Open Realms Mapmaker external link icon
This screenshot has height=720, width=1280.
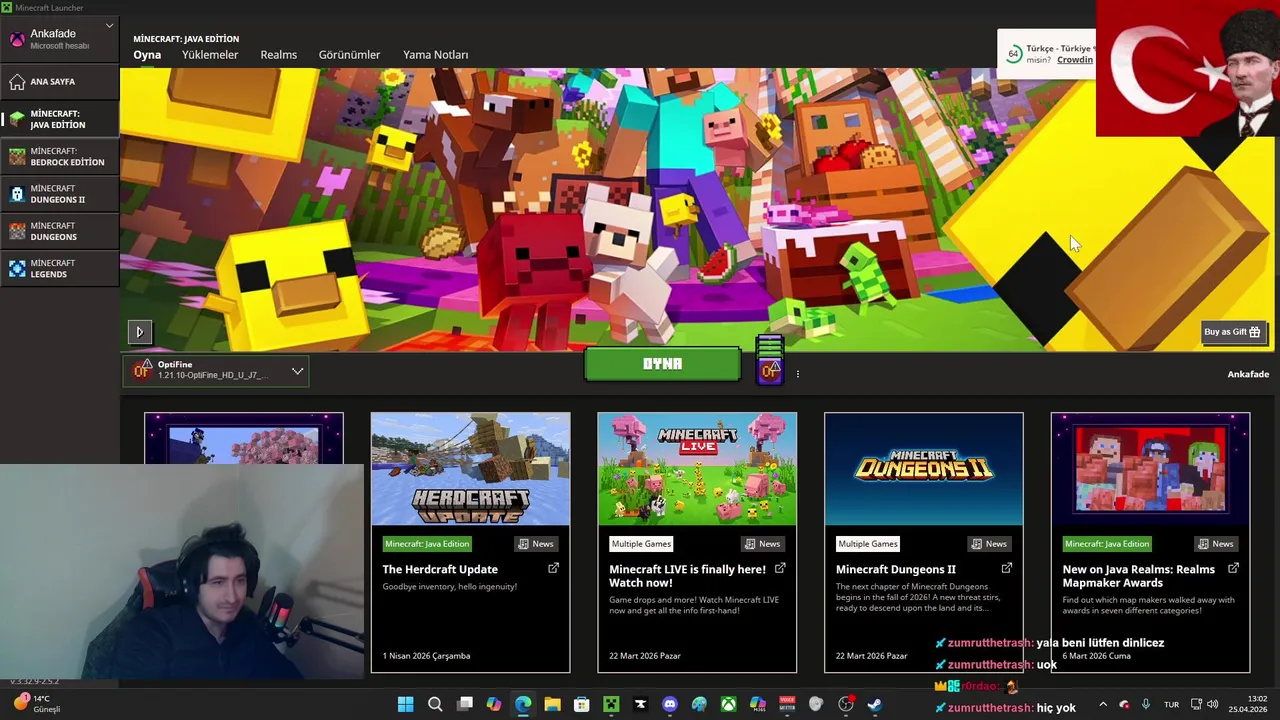pyautogui.click(x=1233, y=568)
